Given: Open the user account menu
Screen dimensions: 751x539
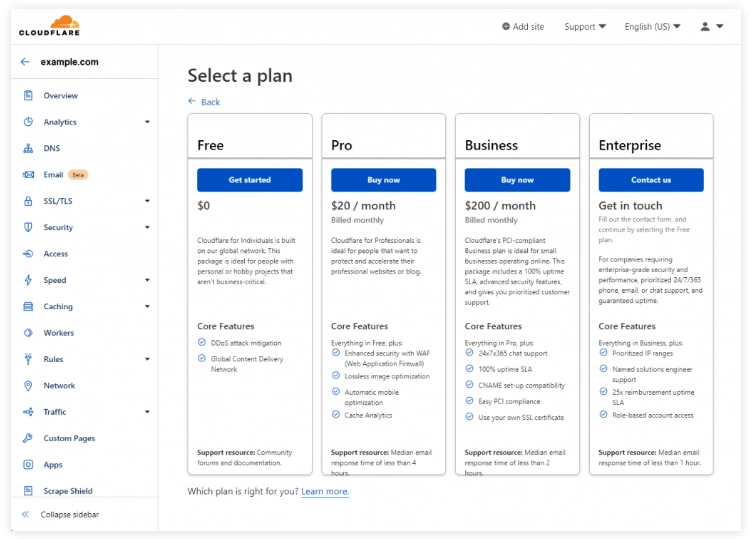Looking at the screenshot, I should coord(712,27).
